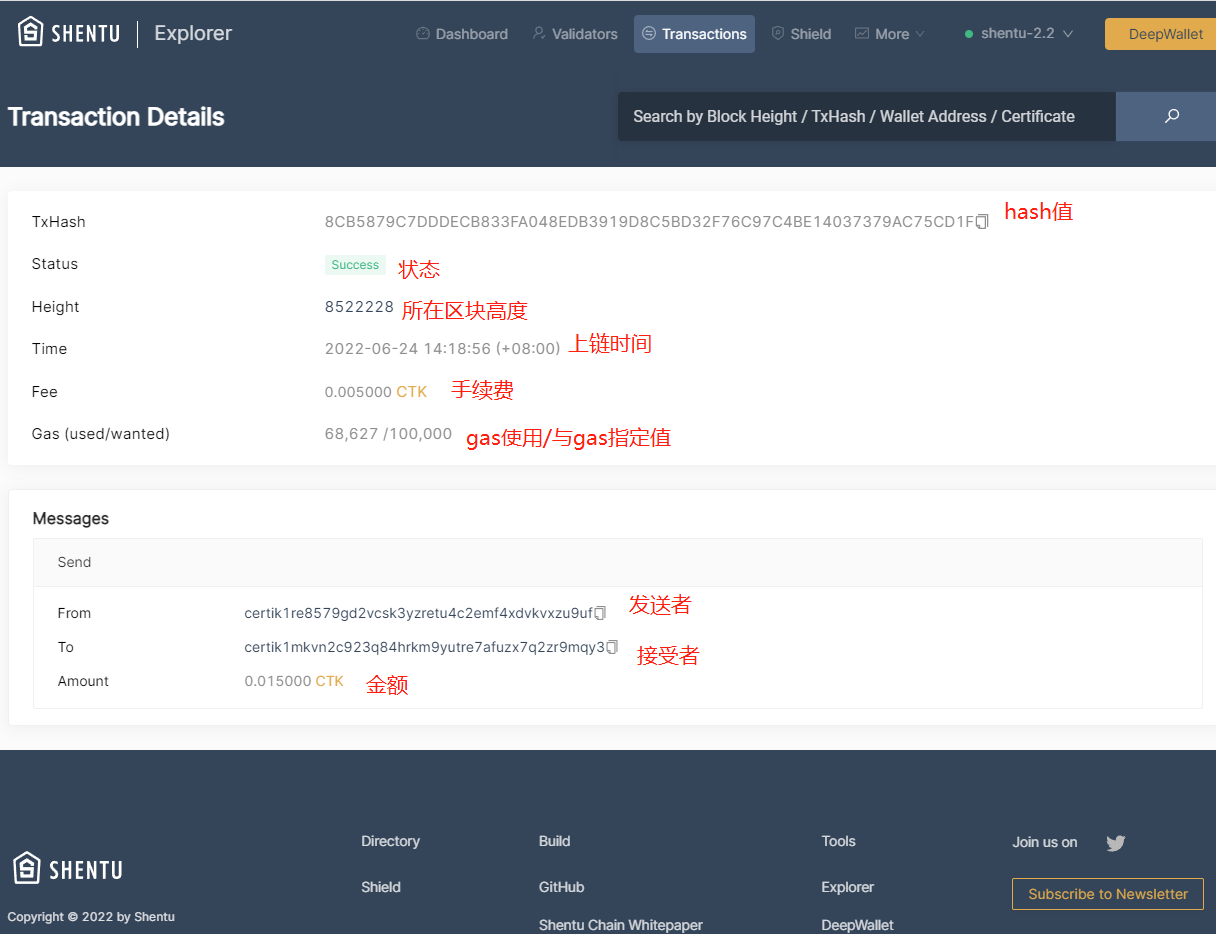Viewport: 1216px width, 934px height.
Task: Expand the More dropdown menu
Action: point(889,34)
